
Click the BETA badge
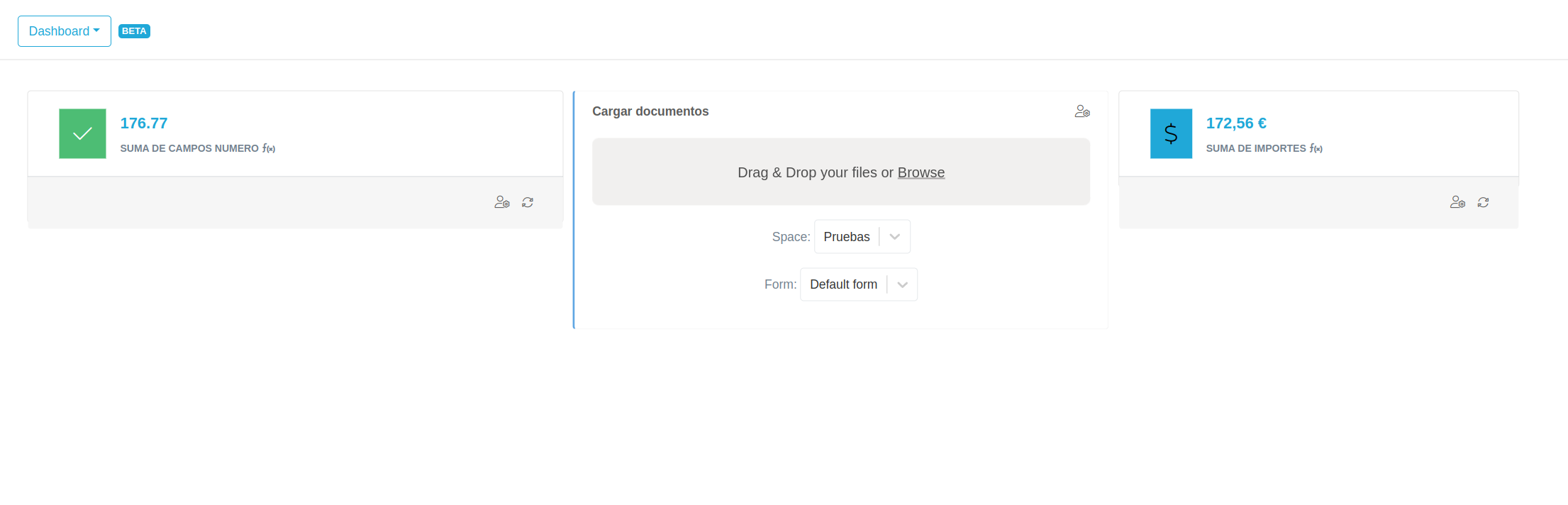tap(134, 31)
